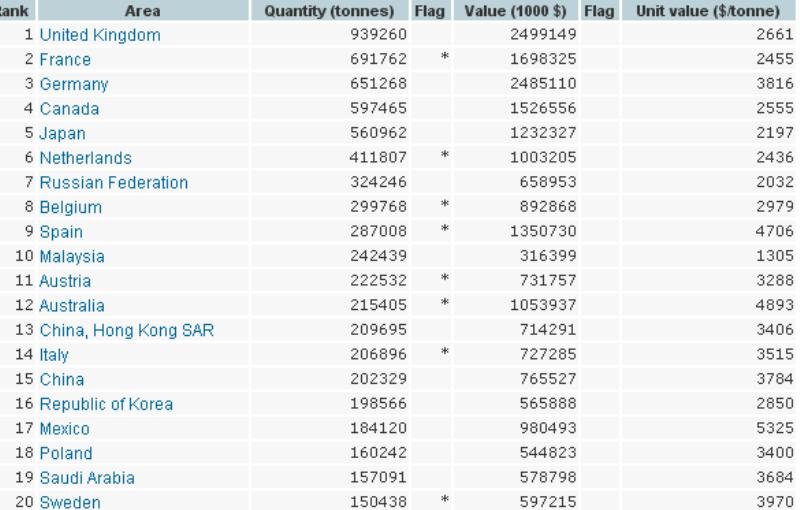Open the Germany area link
The height and width of the screenshot is (510, 800).
(x=74, y=84)
